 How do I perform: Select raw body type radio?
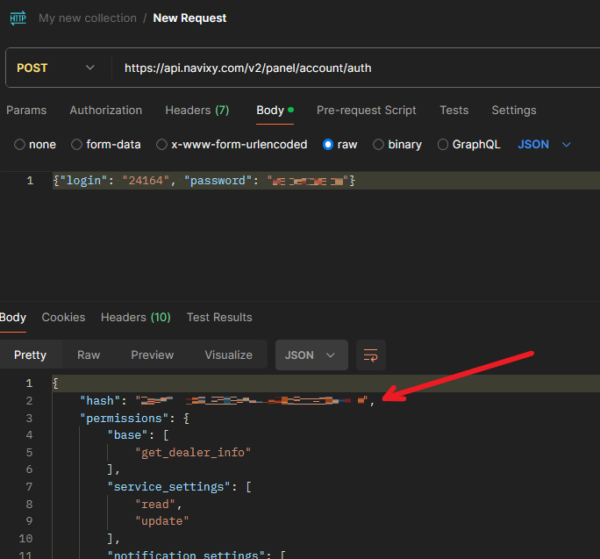tap(328, 145)
